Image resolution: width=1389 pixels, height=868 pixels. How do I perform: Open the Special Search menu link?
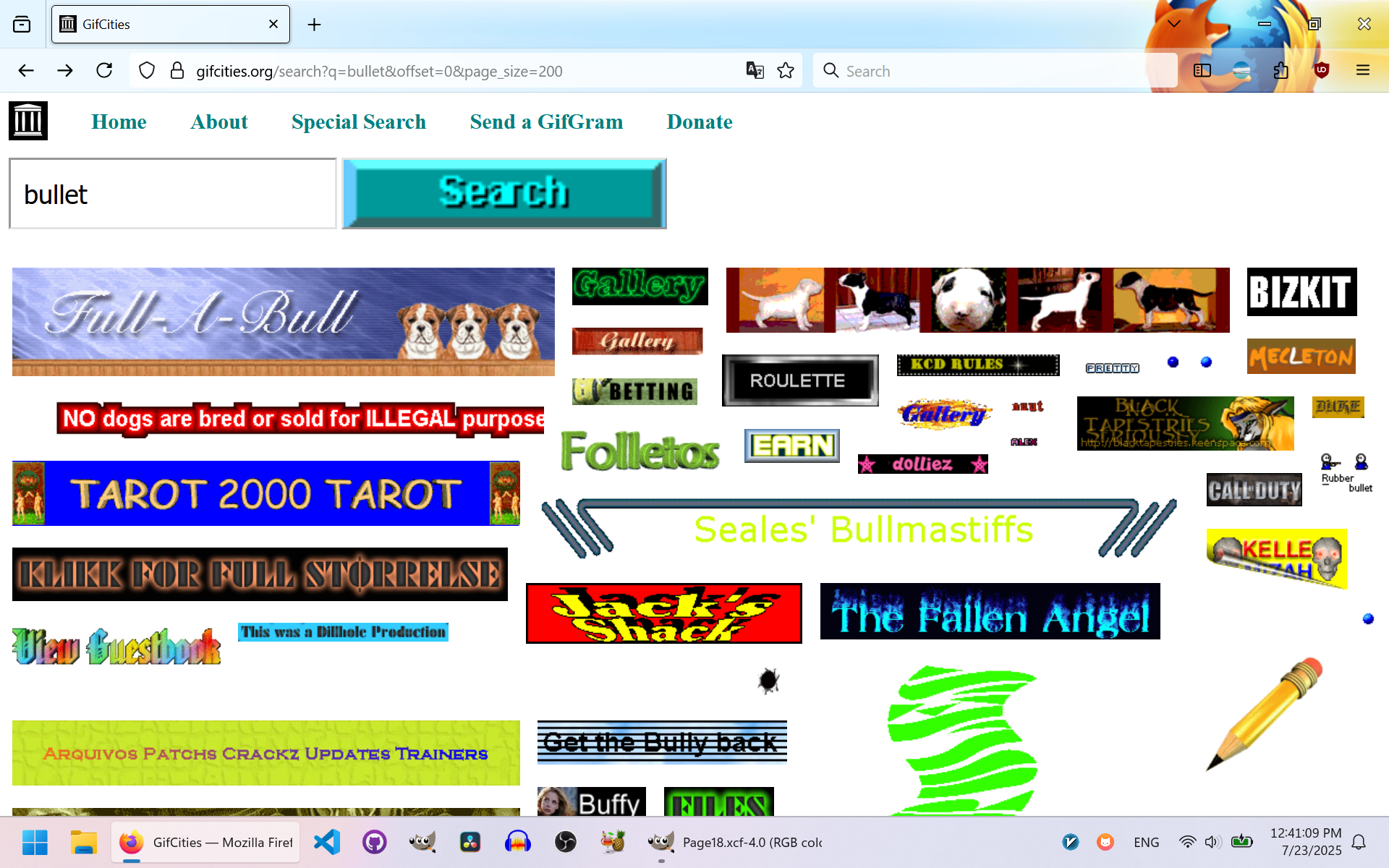pos(358,122)
